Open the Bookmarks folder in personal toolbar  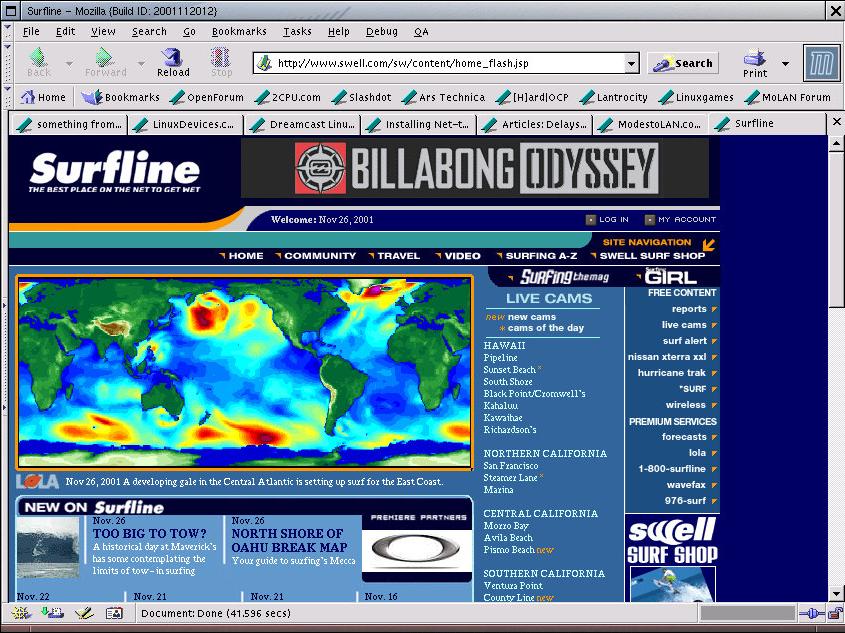click(x=120, y=97)
